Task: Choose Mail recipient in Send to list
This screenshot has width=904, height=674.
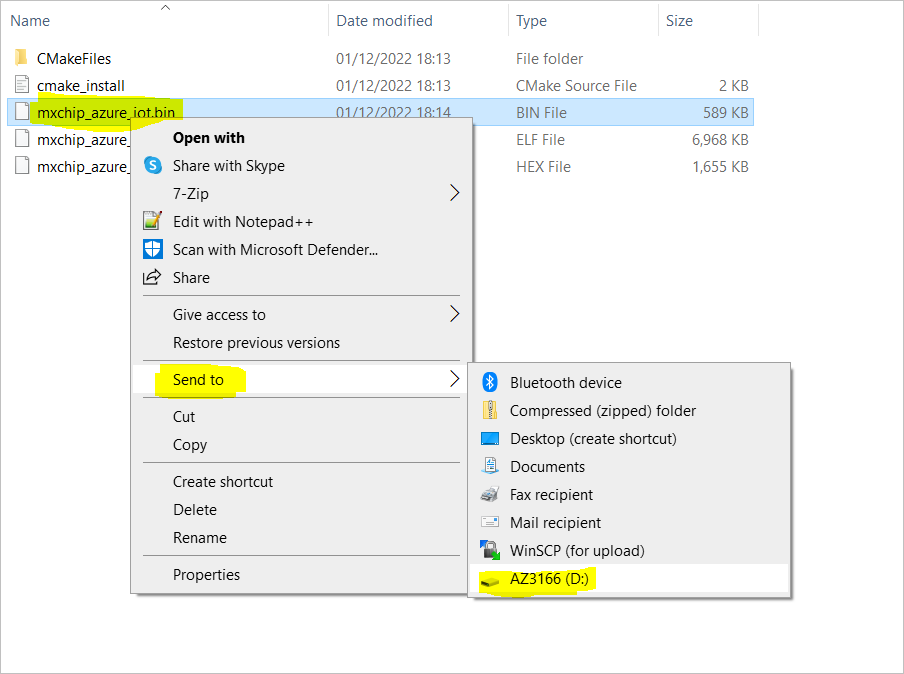Action: tap(555, 523)
